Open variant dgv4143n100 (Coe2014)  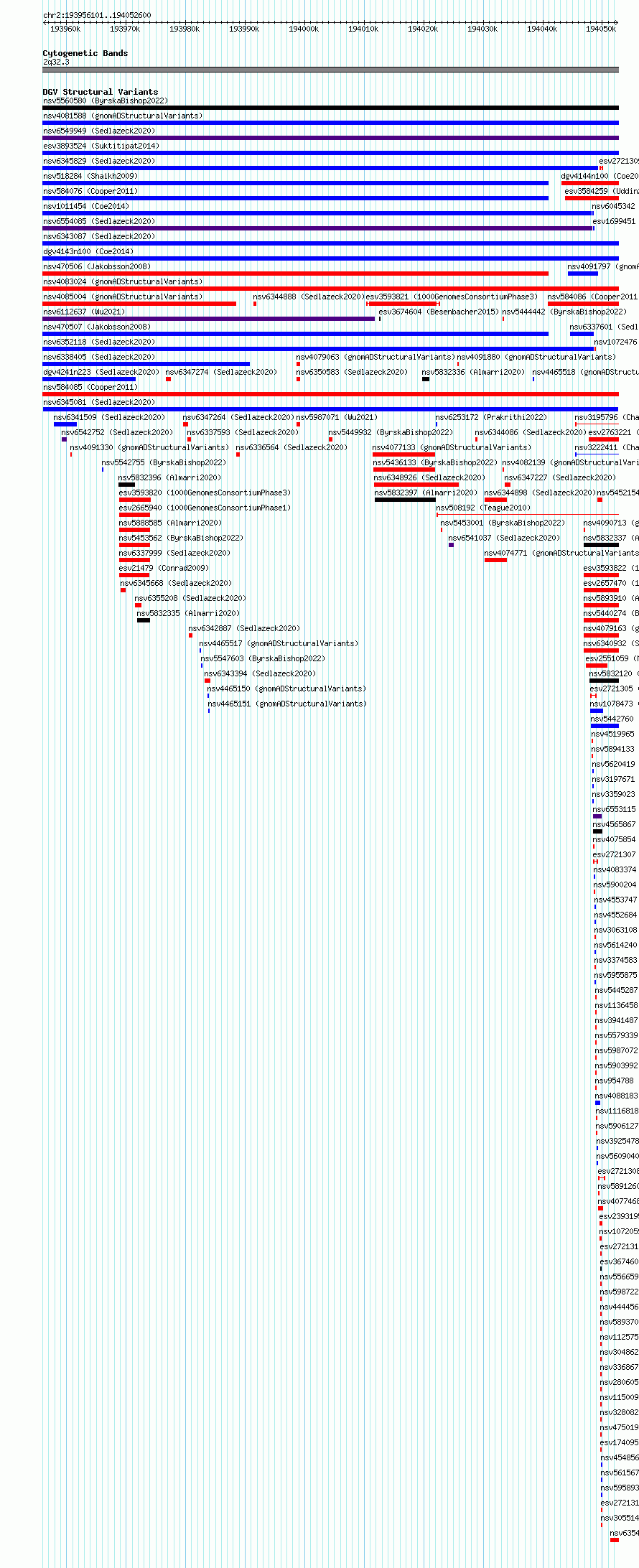point(88,251)
